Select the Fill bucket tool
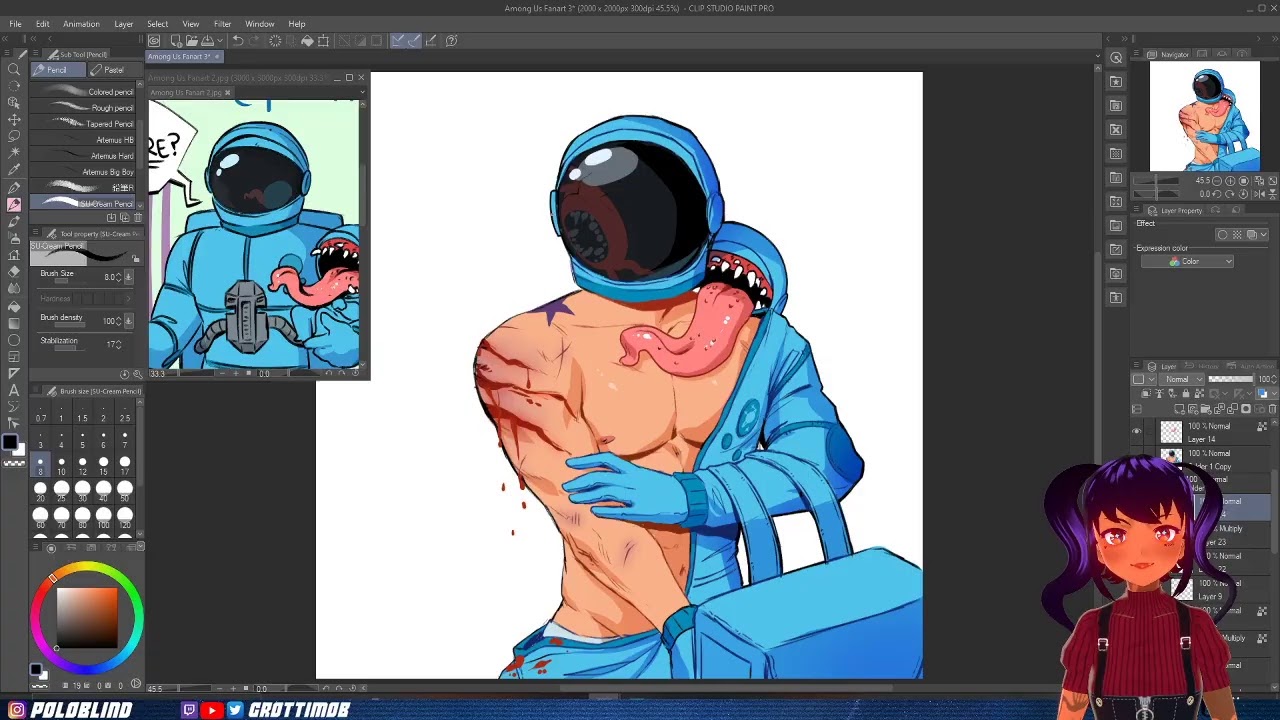The width and height of the screenshot is (1280, 720). [x=14, y=306]
